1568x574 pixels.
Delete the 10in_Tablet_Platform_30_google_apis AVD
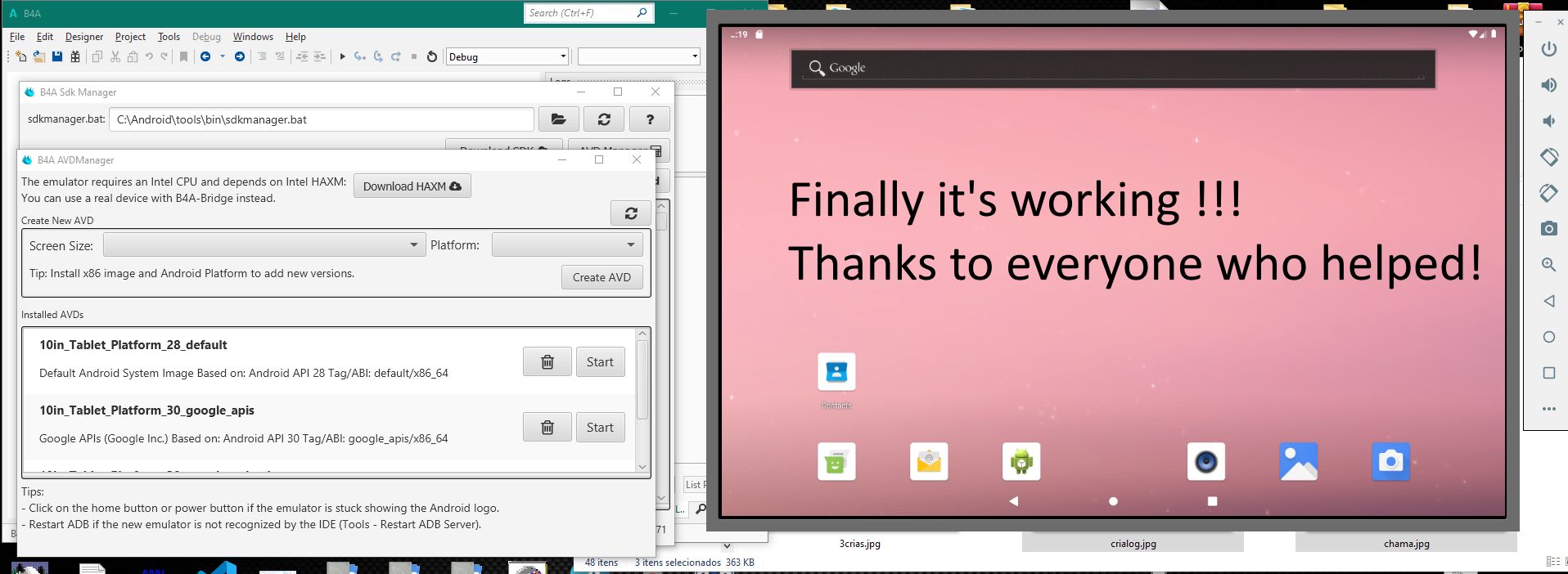point(547,428)
